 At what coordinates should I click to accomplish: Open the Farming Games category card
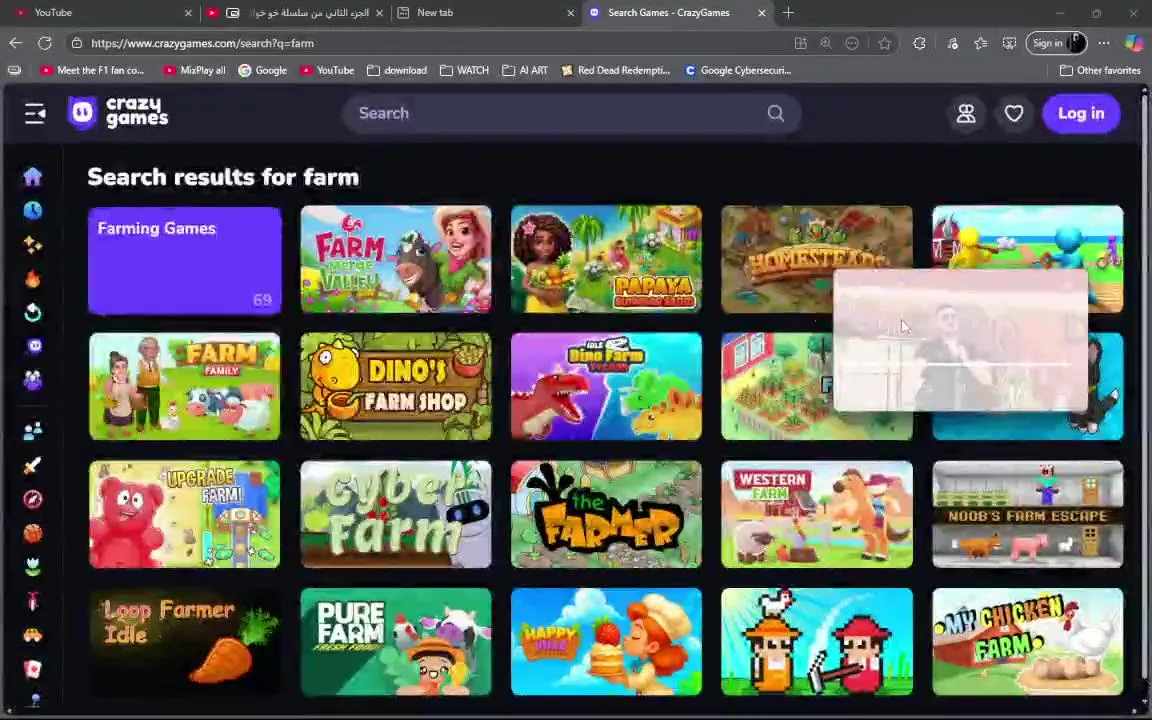pyautogui.click(x=184, y=260)
